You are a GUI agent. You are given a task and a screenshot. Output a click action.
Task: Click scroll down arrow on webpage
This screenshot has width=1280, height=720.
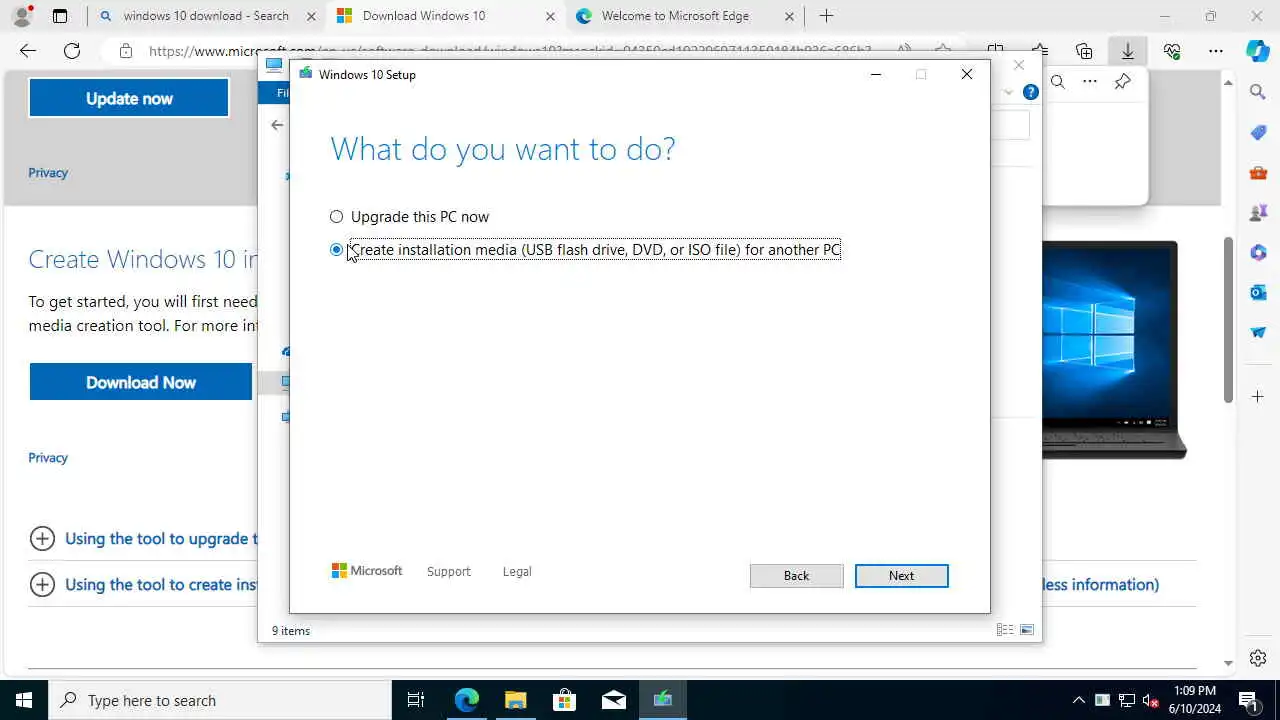point(1228,663)
